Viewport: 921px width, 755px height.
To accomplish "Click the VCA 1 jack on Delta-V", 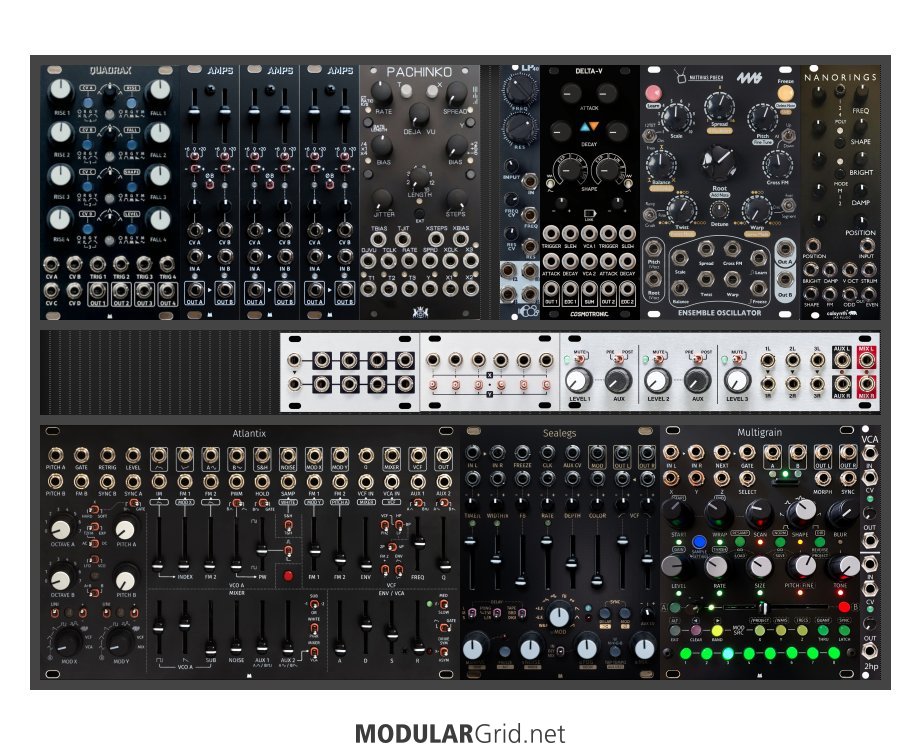I will (589, 234).
